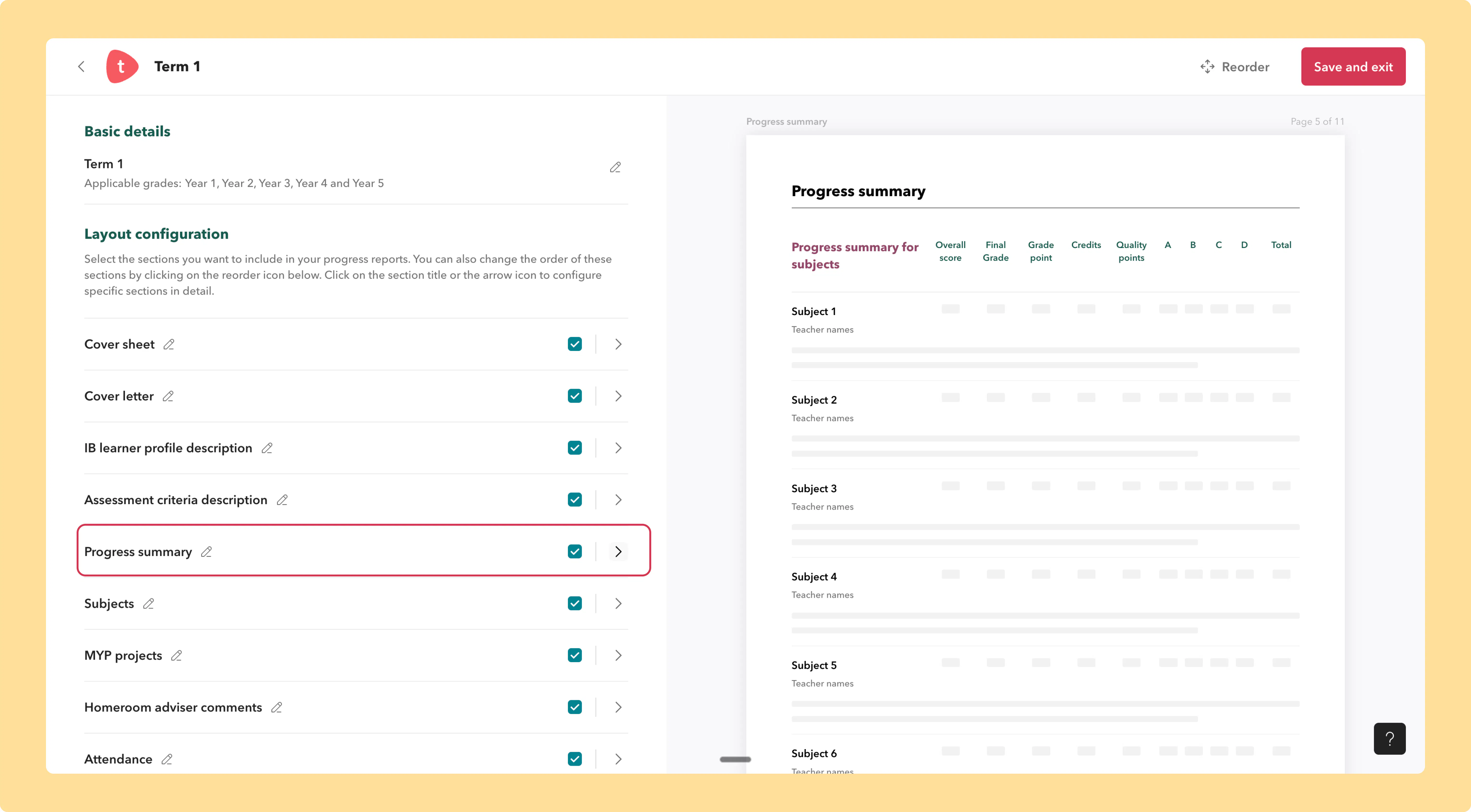The image size is (1471, 812).
Task: Rename Subjects section using pencil icon
Action: click(148, 603)
